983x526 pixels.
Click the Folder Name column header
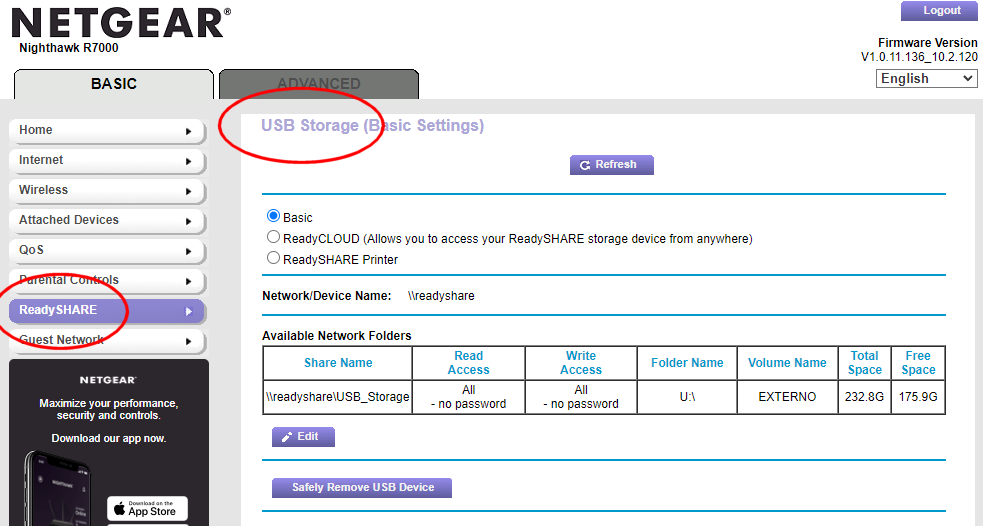(x=687, y=363)
